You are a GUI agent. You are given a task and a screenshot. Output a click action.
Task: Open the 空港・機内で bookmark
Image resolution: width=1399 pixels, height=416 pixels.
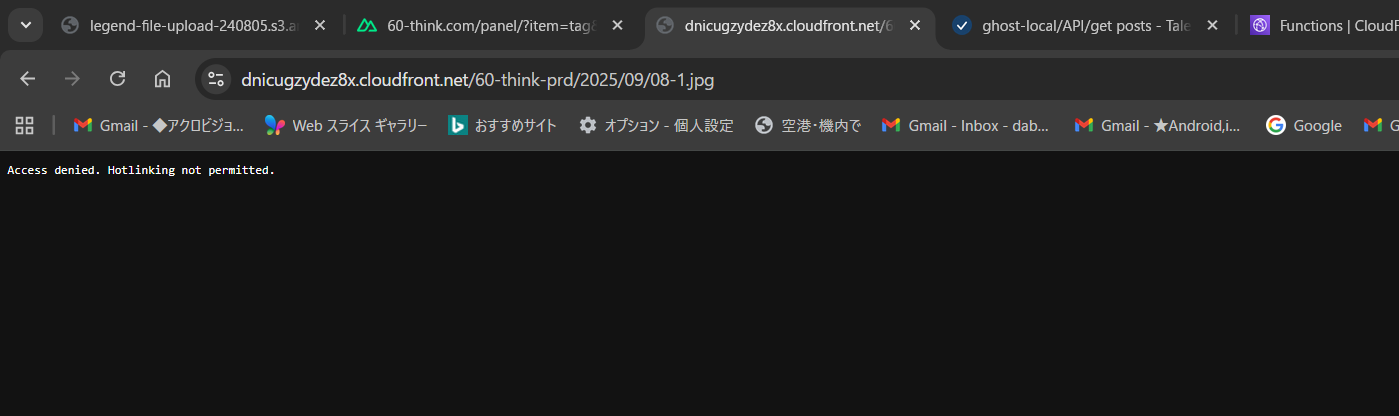pos(808,125)
